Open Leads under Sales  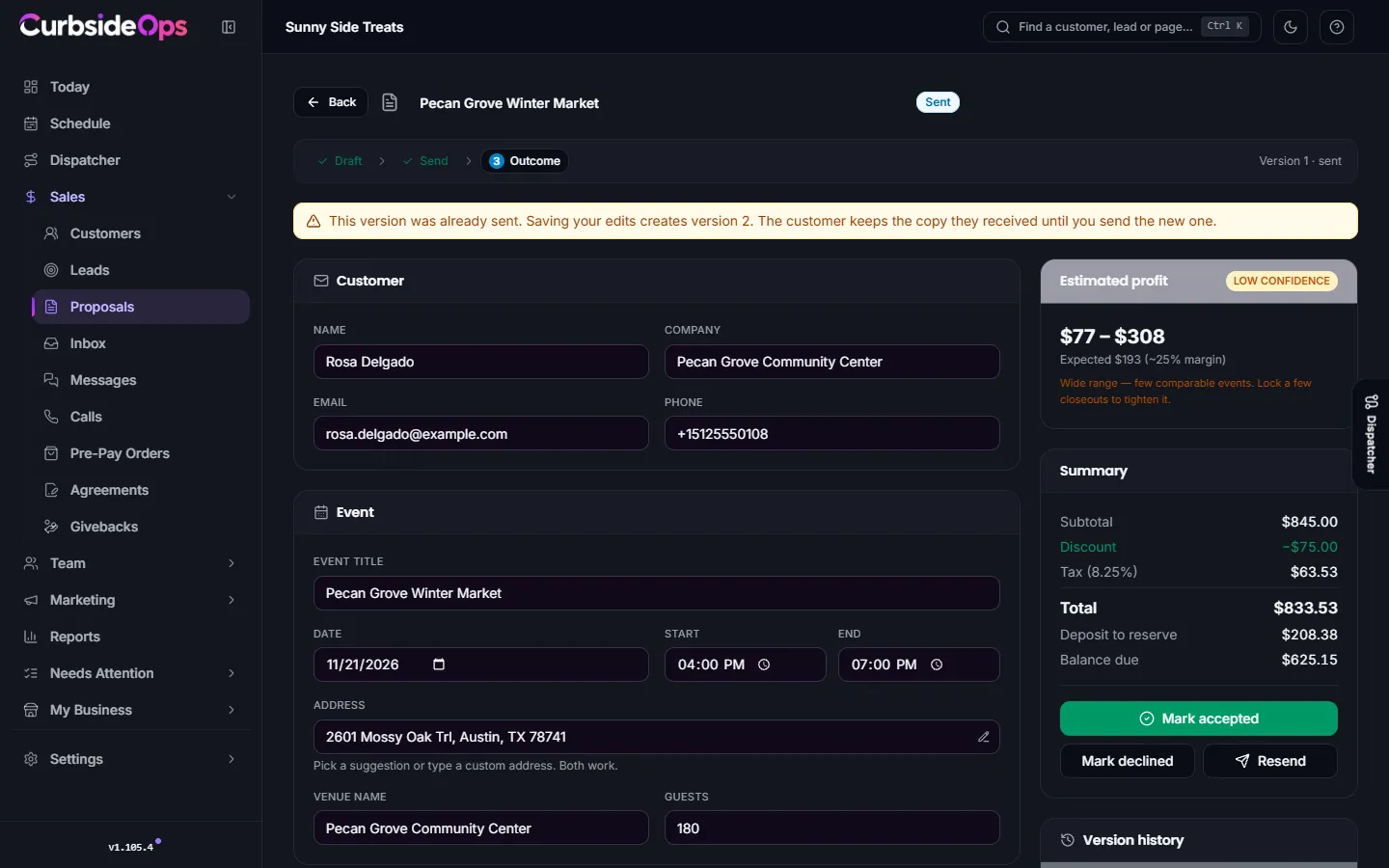pyautogui.click(x=141, y=270)
